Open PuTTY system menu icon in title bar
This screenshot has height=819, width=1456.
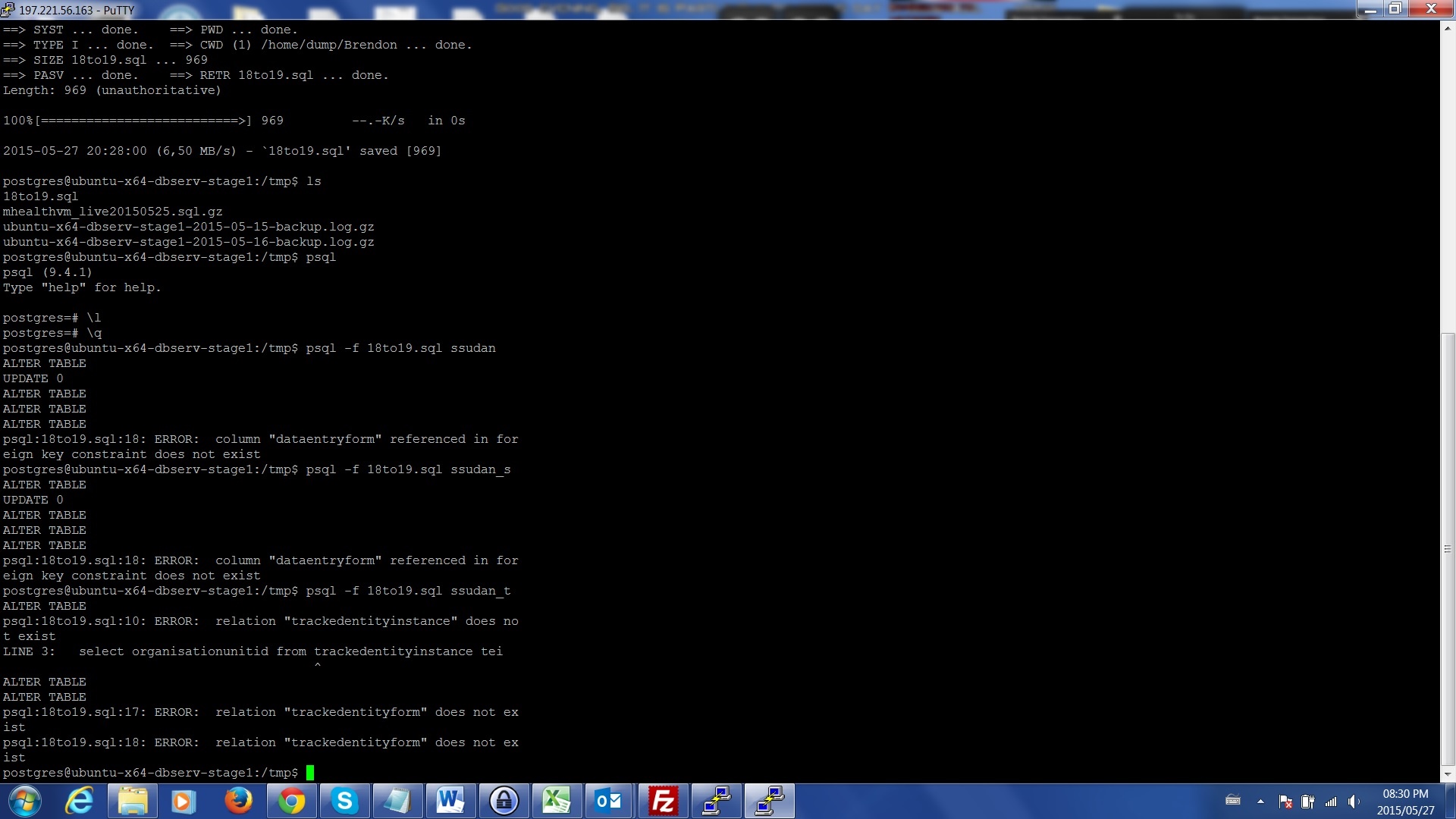pos(8,10)
